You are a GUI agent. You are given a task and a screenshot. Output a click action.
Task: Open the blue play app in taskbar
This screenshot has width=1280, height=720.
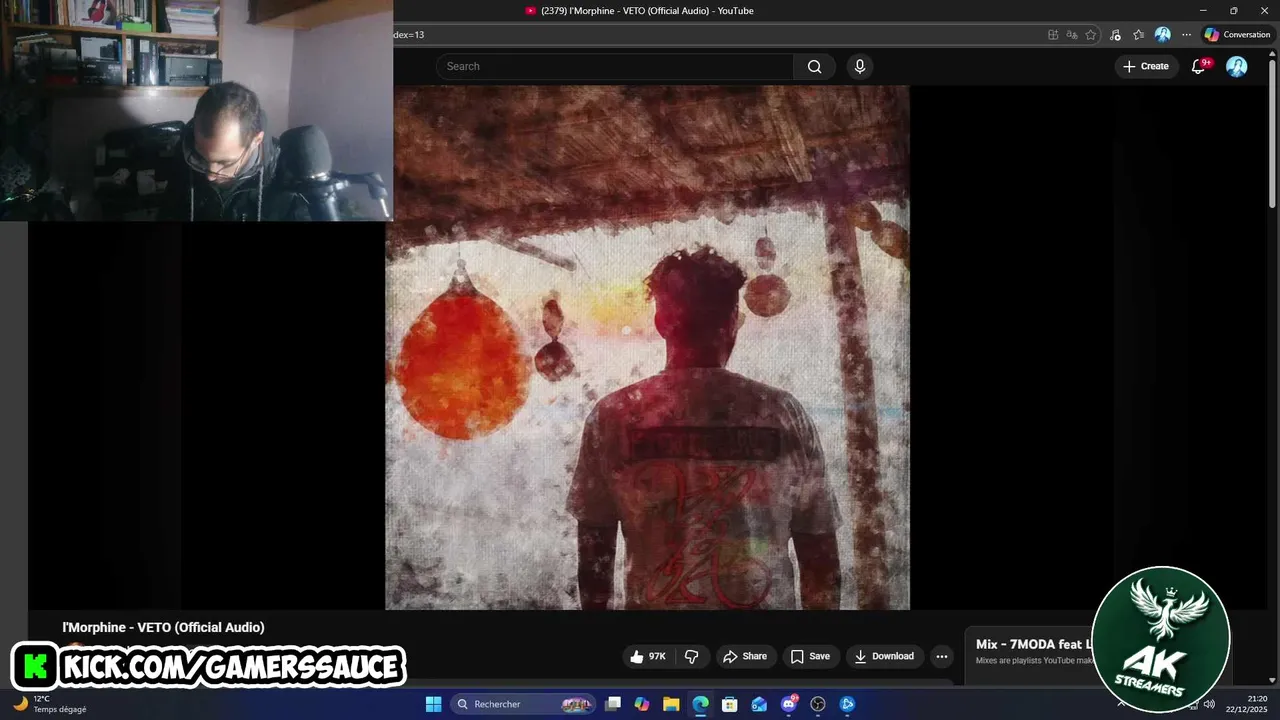(x=847, y=704)
